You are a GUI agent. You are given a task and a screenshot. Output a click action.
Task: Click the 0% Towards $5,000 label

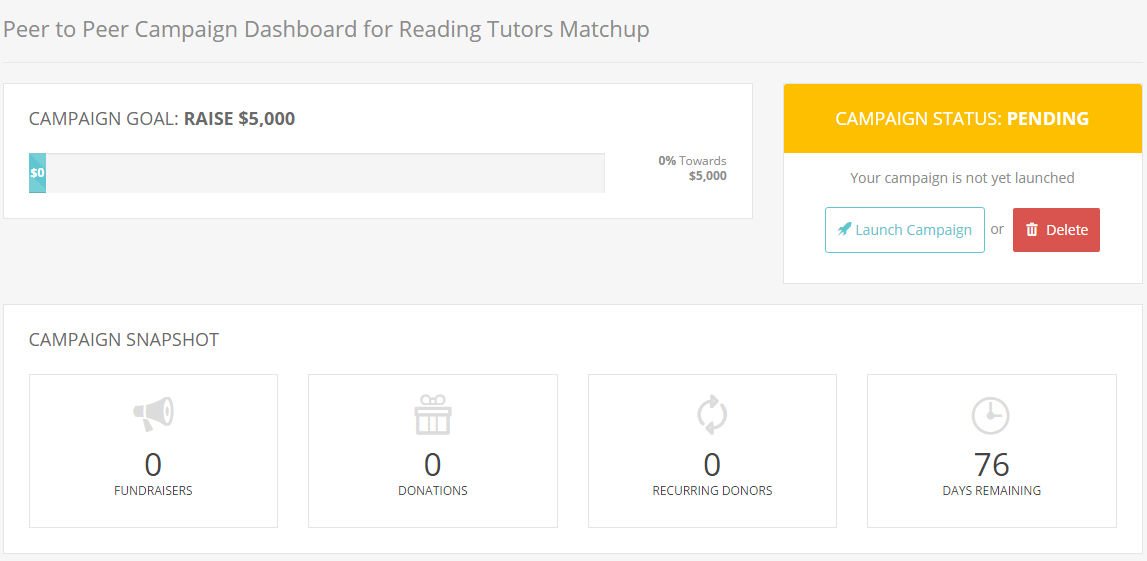(x=693, y=168)
